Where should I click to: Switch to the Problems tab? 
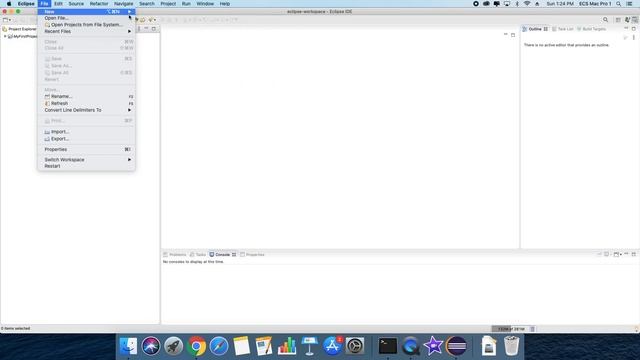pyautogui.click(x=175, y=255)
